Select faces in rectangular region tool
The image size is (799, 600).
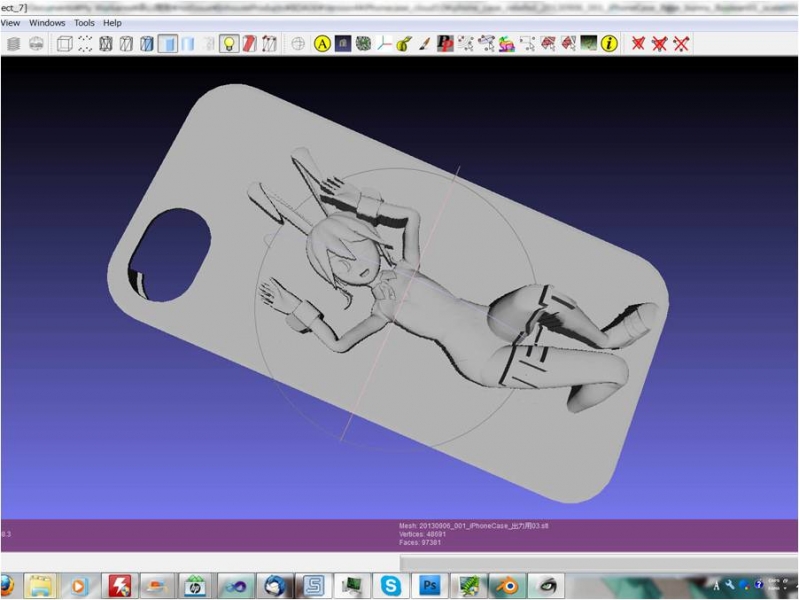[x=548, y=44]
